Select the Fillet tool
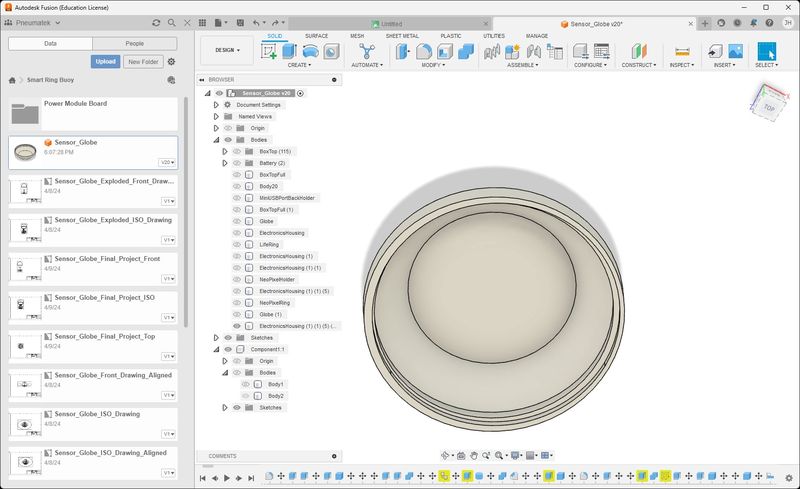The width and height of the screenshot is (800, 489). coord(423,52)
